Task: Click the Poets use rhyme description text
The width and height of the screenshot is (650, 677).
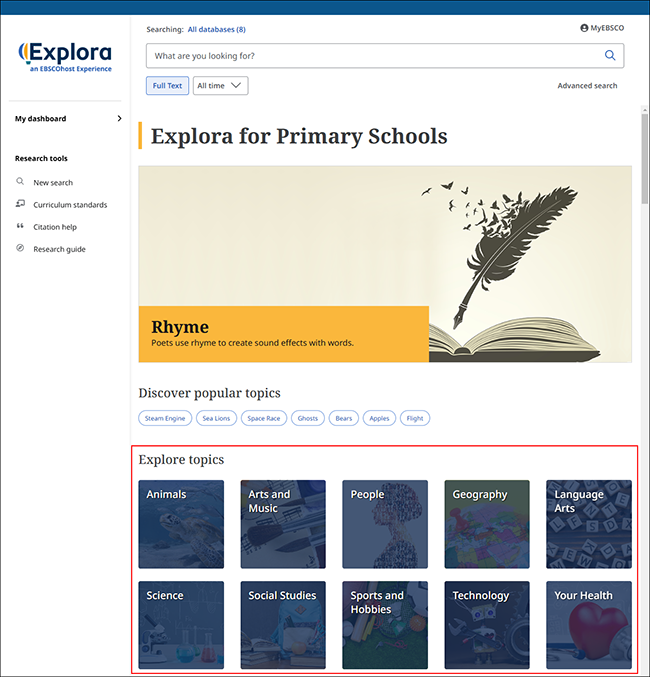Action: tap(252, 343)
